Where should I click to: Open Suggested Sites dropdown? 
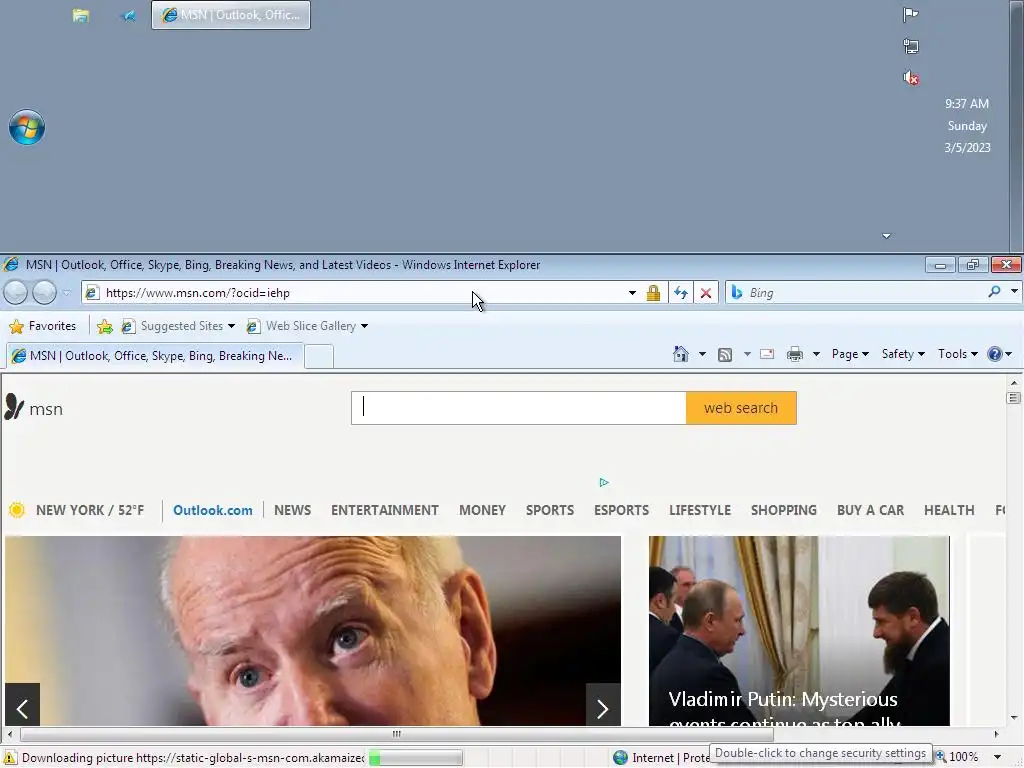click(x=178, y=326)
